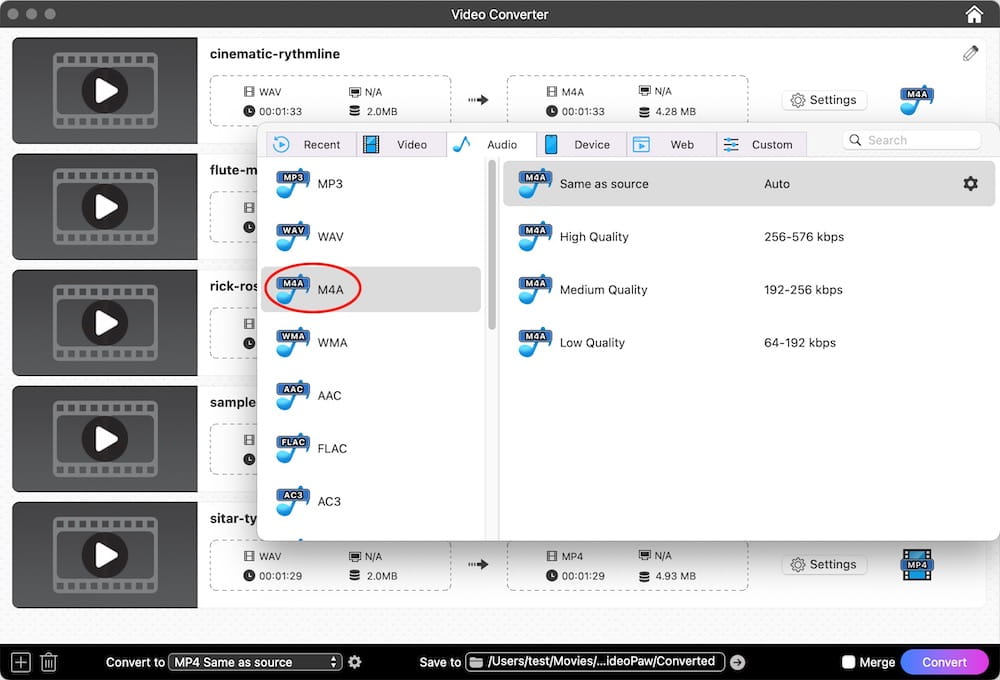The image size is (1000, 680).
Task: Select AAC audio format
Action: pyautogui.click(x=371, y=395)
